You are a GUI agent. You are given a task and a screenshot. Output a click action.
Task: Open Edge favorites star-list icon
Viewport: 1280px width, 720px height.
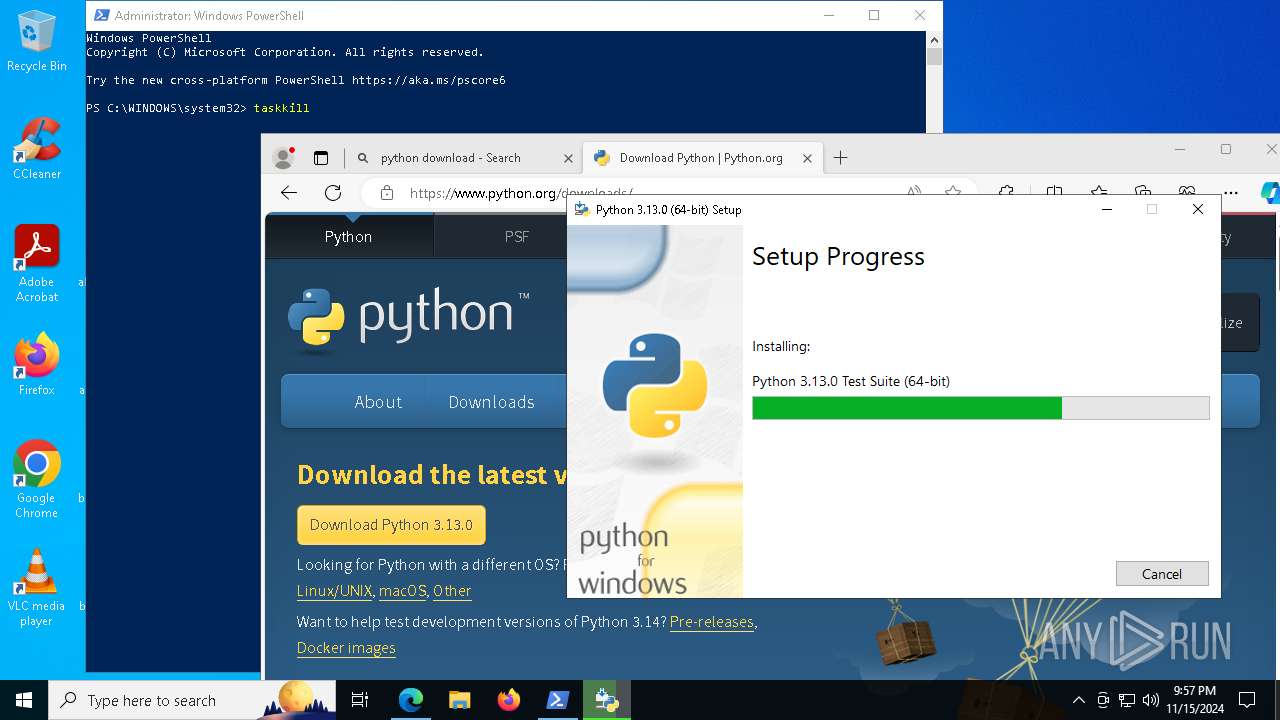[1099, 193]
